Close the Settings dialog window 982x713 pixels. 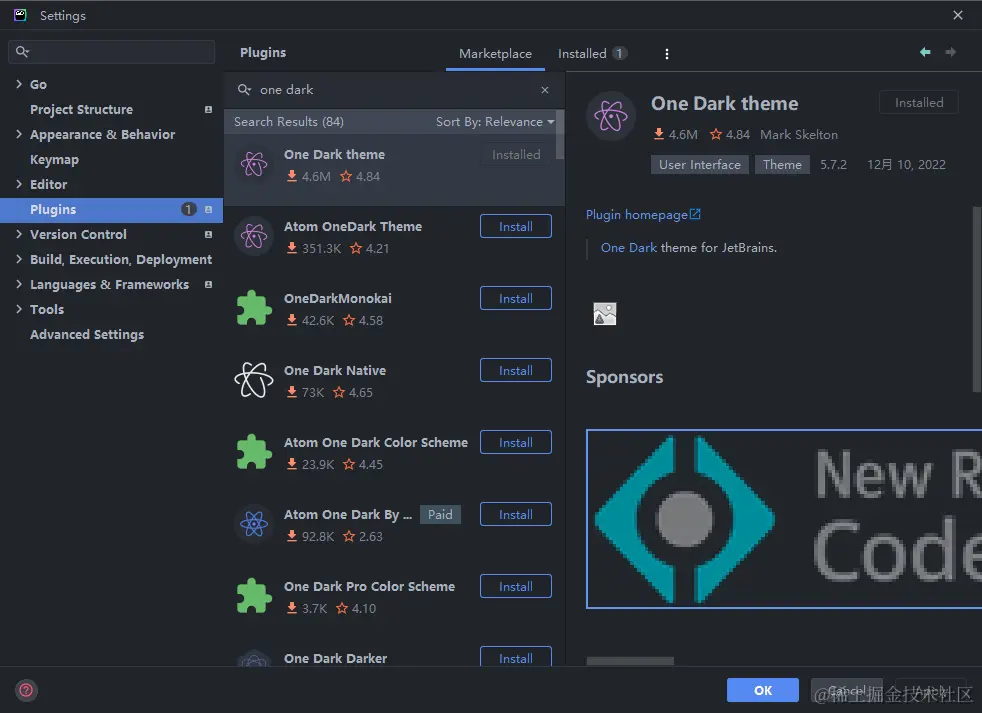coord(958,15)
